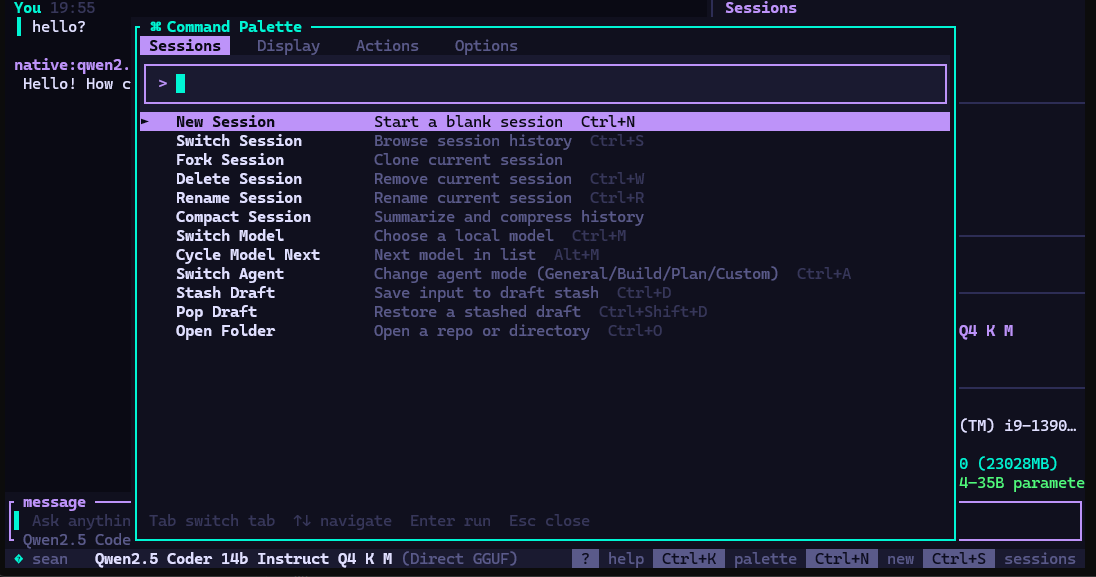The height and width of the screenshot is (577, 1096).
Task: Click the 'native:qwen2.' response label
Action: pyautogui.click(x=72, y=65)
